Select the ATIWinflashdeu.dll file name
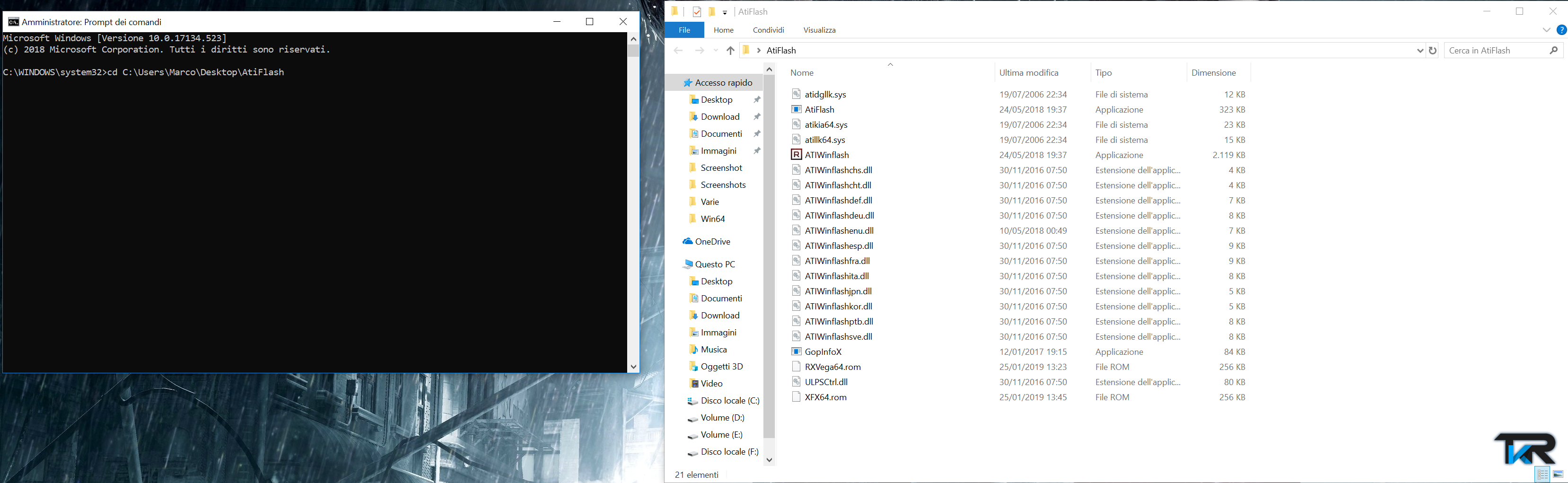 click(840, 216)
